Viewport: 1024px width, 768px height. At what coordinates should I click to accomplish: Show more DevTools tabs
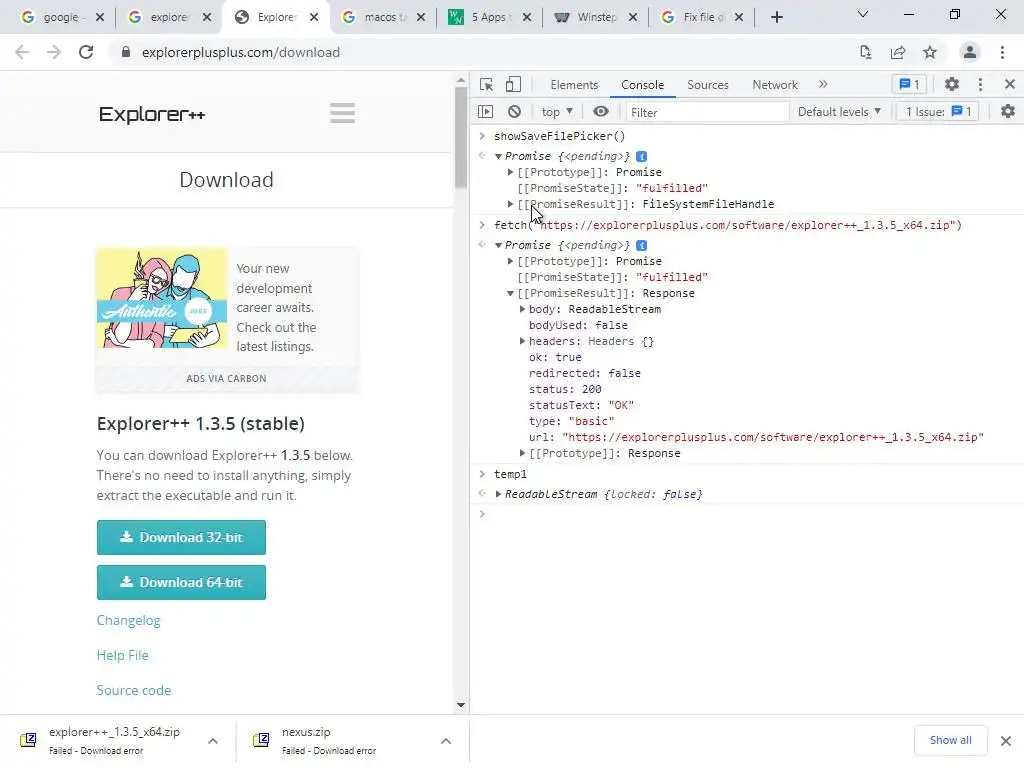click(823, 84)
